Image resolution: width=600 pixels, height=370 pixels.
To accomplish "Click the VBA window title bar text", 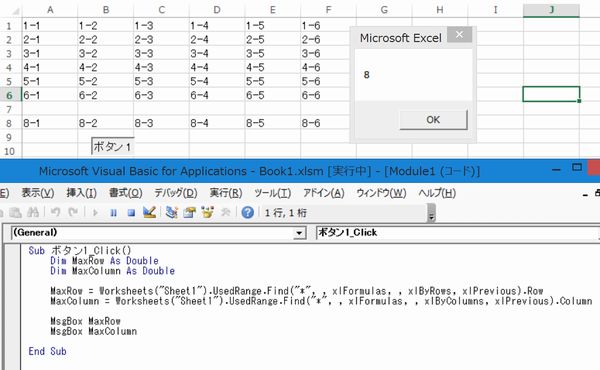I will [x=259, y=171].
